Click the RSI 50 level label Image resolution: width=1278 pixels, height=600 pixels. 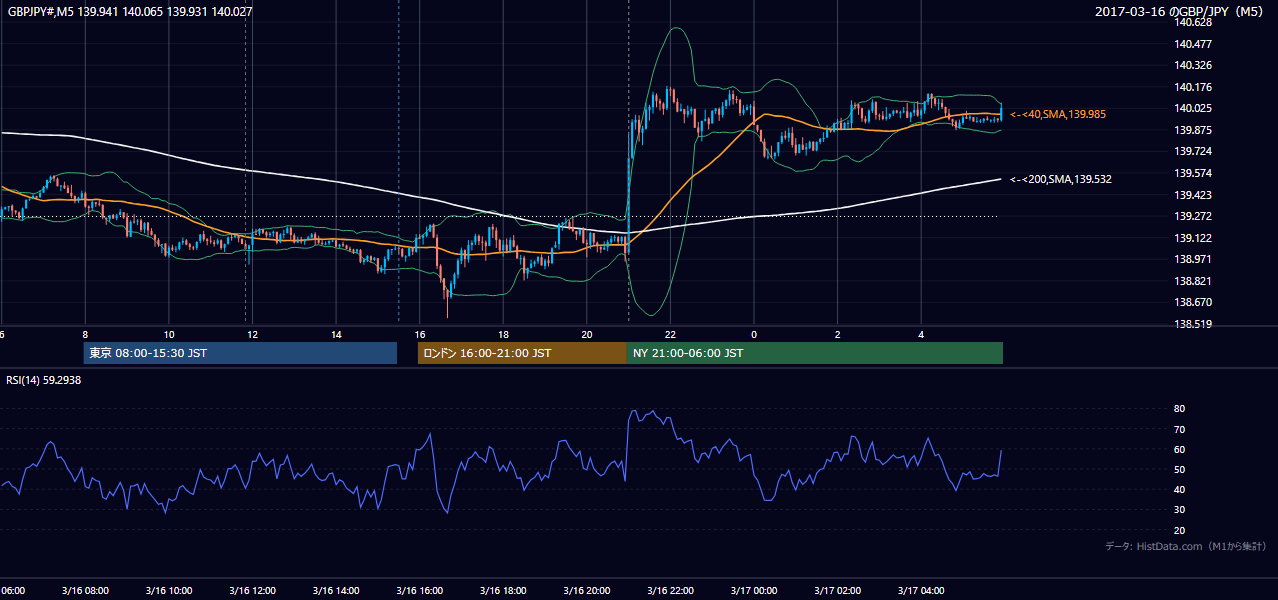pyautogui.click(x=1179, y=469)
